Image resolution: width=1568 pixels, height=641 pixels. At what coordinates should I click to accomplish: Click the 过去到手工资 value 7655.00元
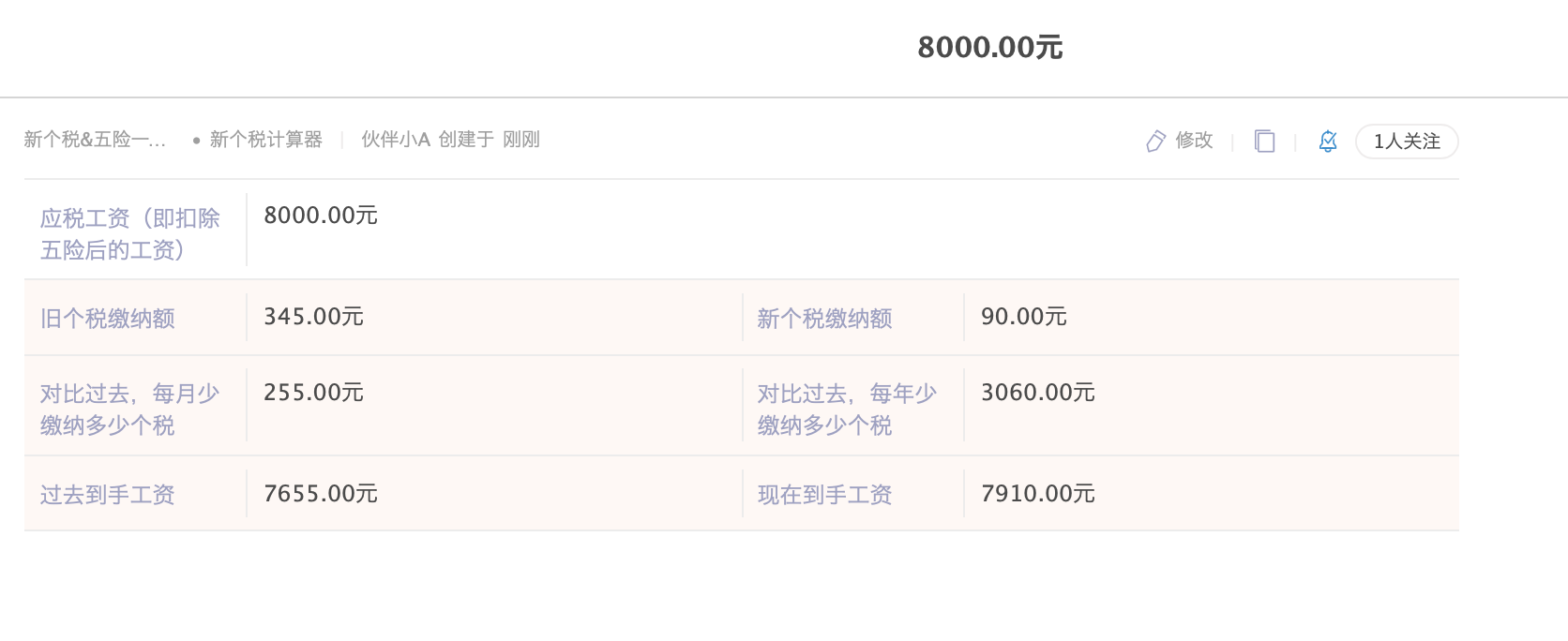point(321,494)
